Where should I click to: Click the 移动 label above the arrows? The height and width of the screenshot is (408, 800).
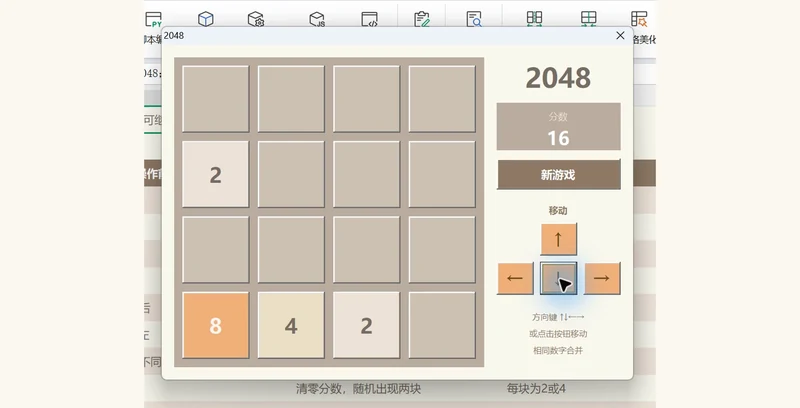558,210
